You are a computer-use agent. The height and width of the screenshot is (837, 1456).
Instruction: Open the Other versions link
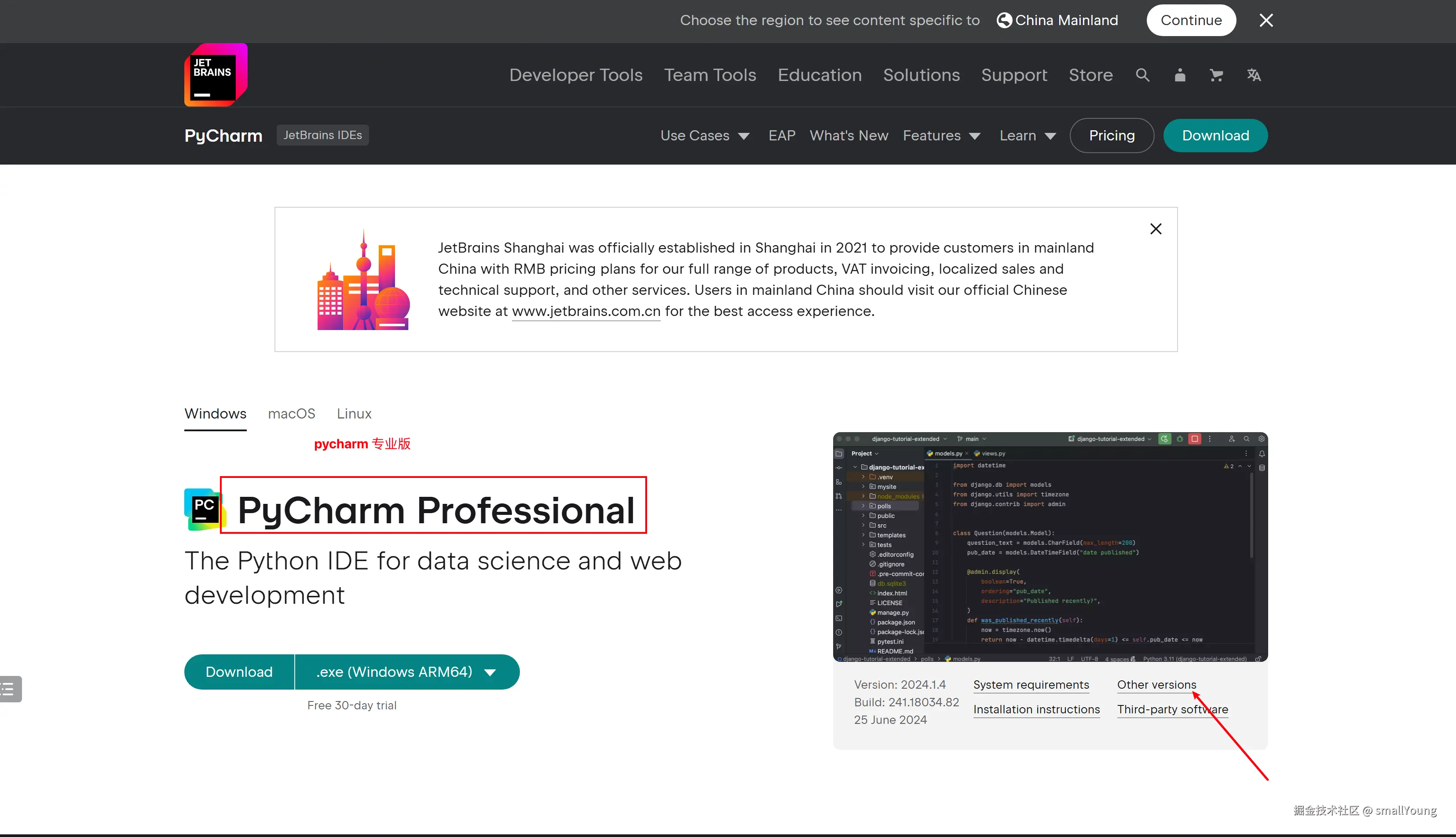click(x=1156, y=685)
